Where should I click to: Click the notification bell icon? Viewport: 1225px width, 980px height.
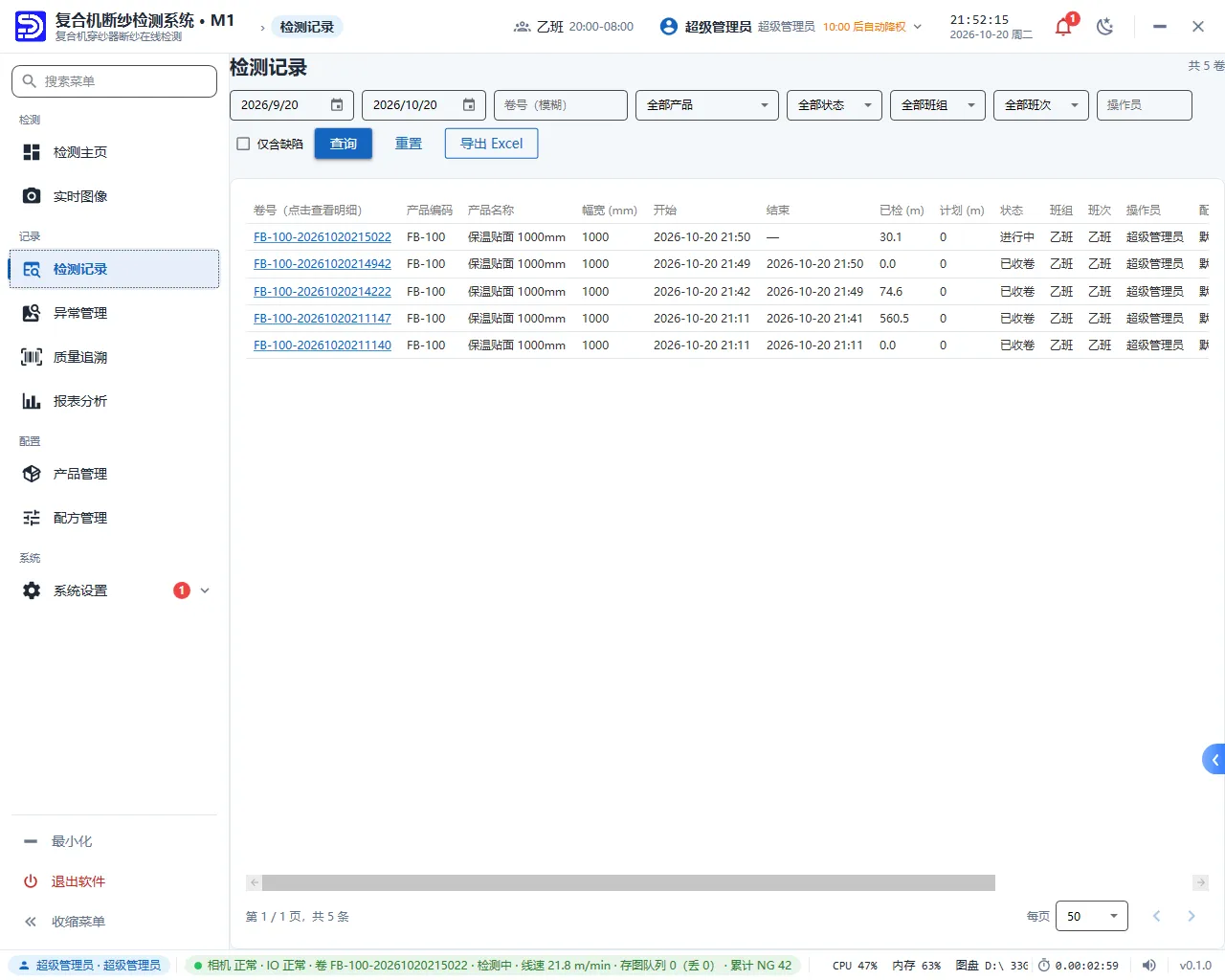[1063, 27]
